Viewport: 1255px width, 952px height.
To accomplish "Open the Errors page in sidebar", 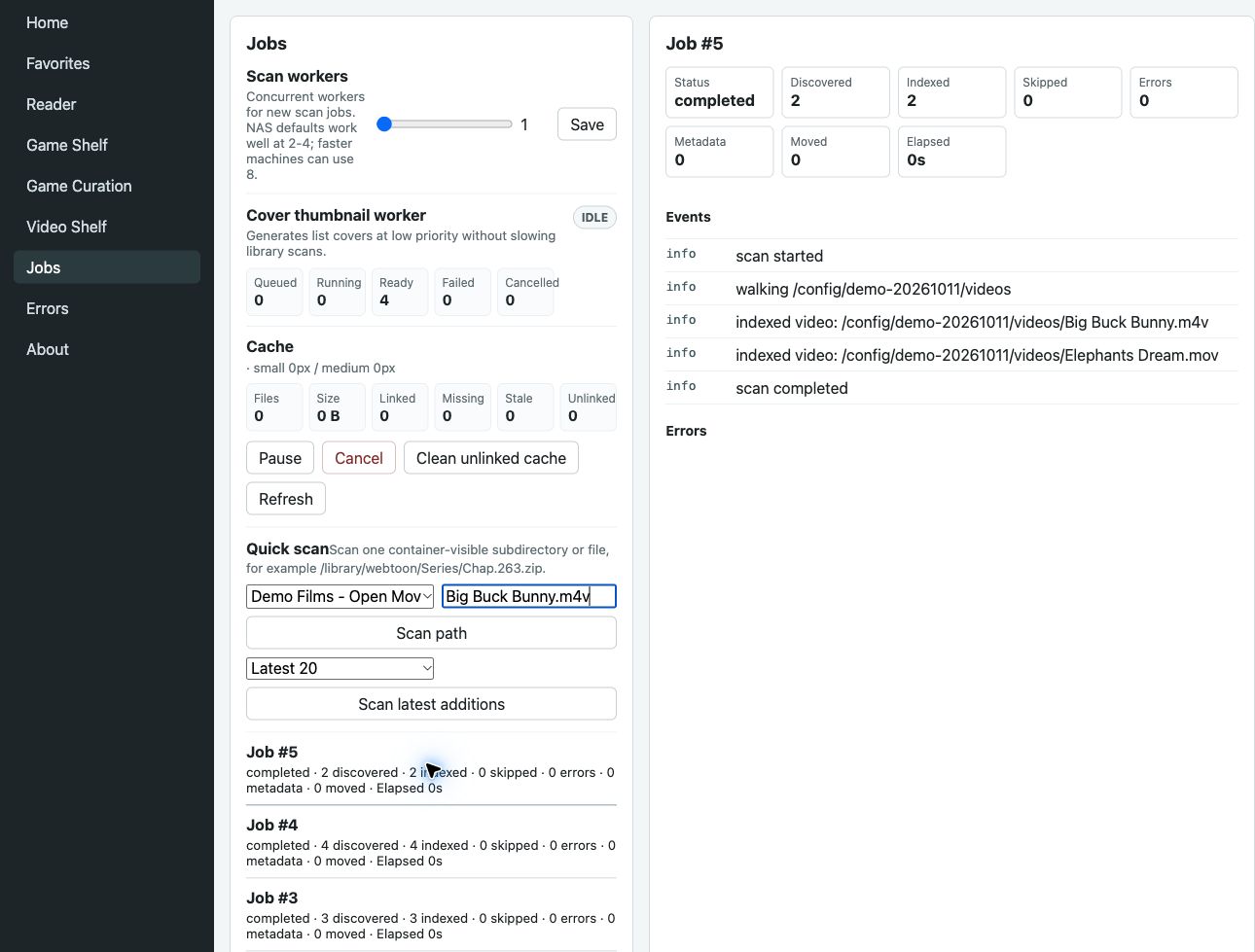I will tap(107, 308).
